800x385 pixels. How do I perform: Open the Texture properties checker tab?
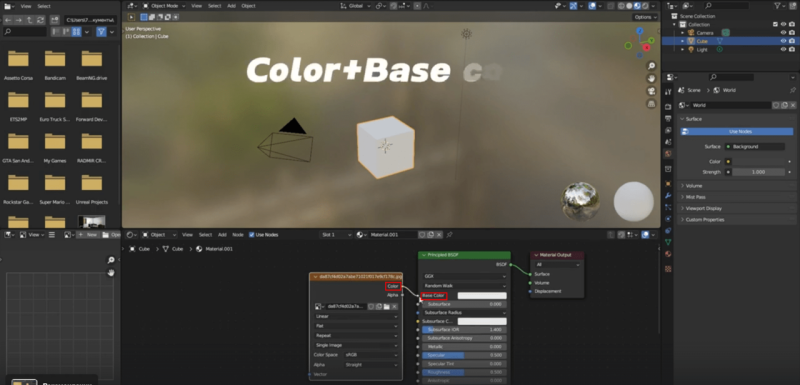[668, 269]
